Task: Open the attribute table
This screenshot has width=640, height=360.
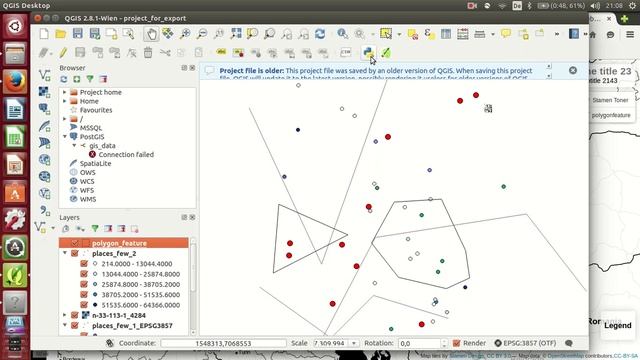Action: 446,34
